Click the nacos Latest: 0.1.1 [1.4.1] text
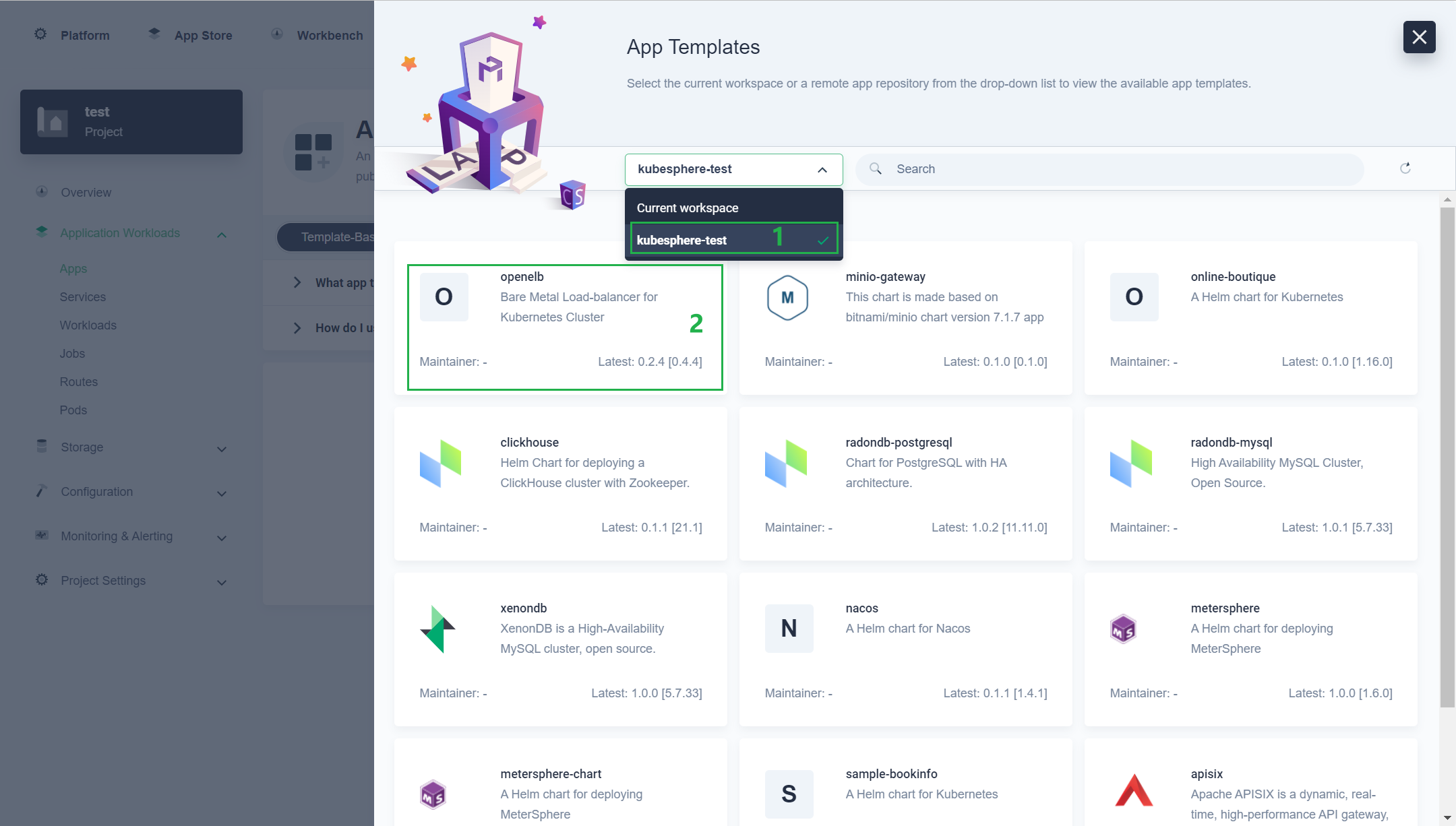The width and height of the screenshot is (1456, 826). pyautogui.click(x=995, y=693)
